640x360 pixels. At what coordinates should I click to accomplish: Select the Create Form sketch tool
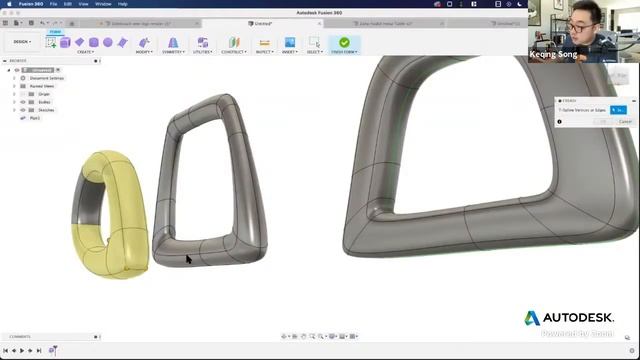point(51,42)
